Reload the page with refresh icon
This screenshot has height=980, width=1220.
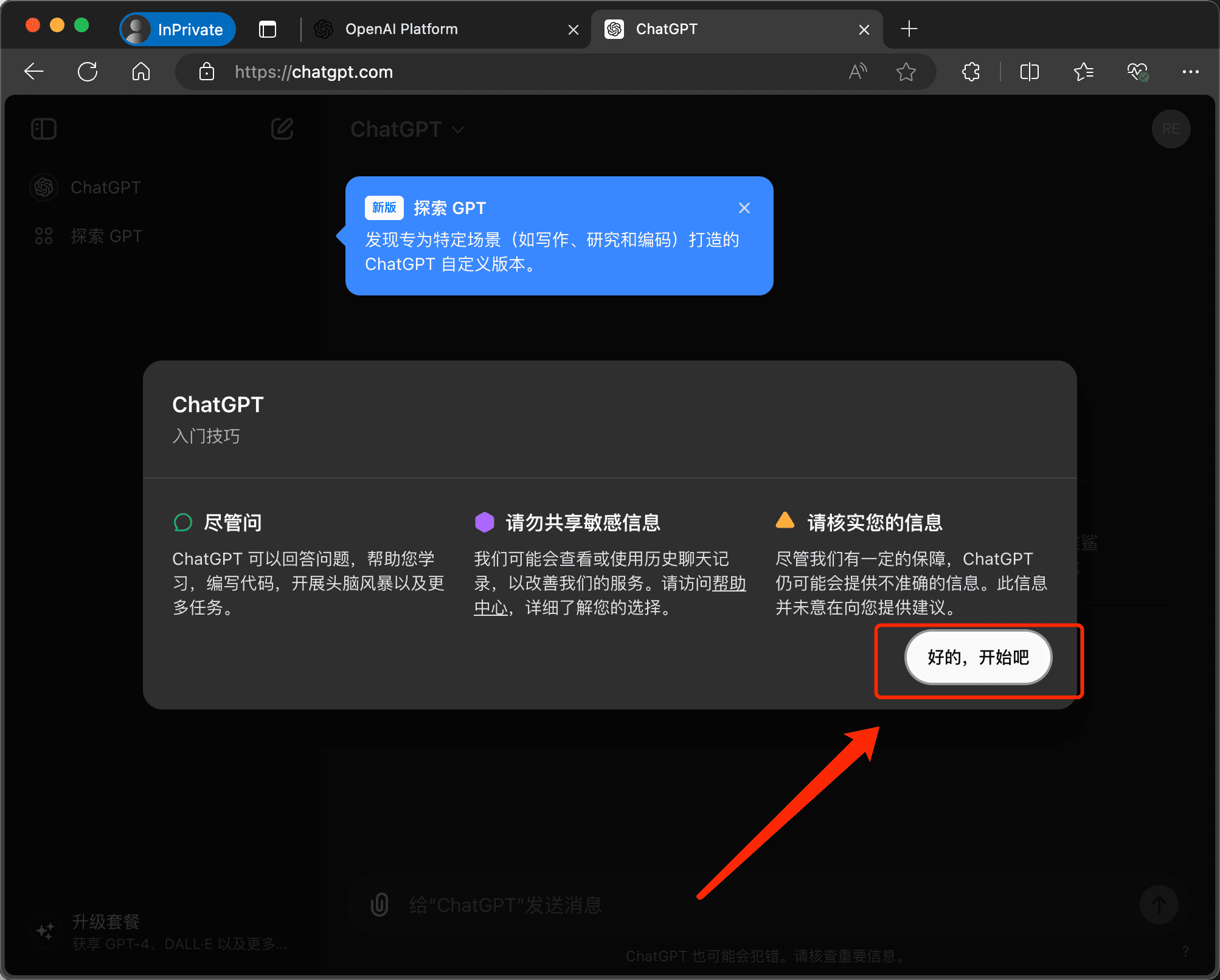point(88,72)
